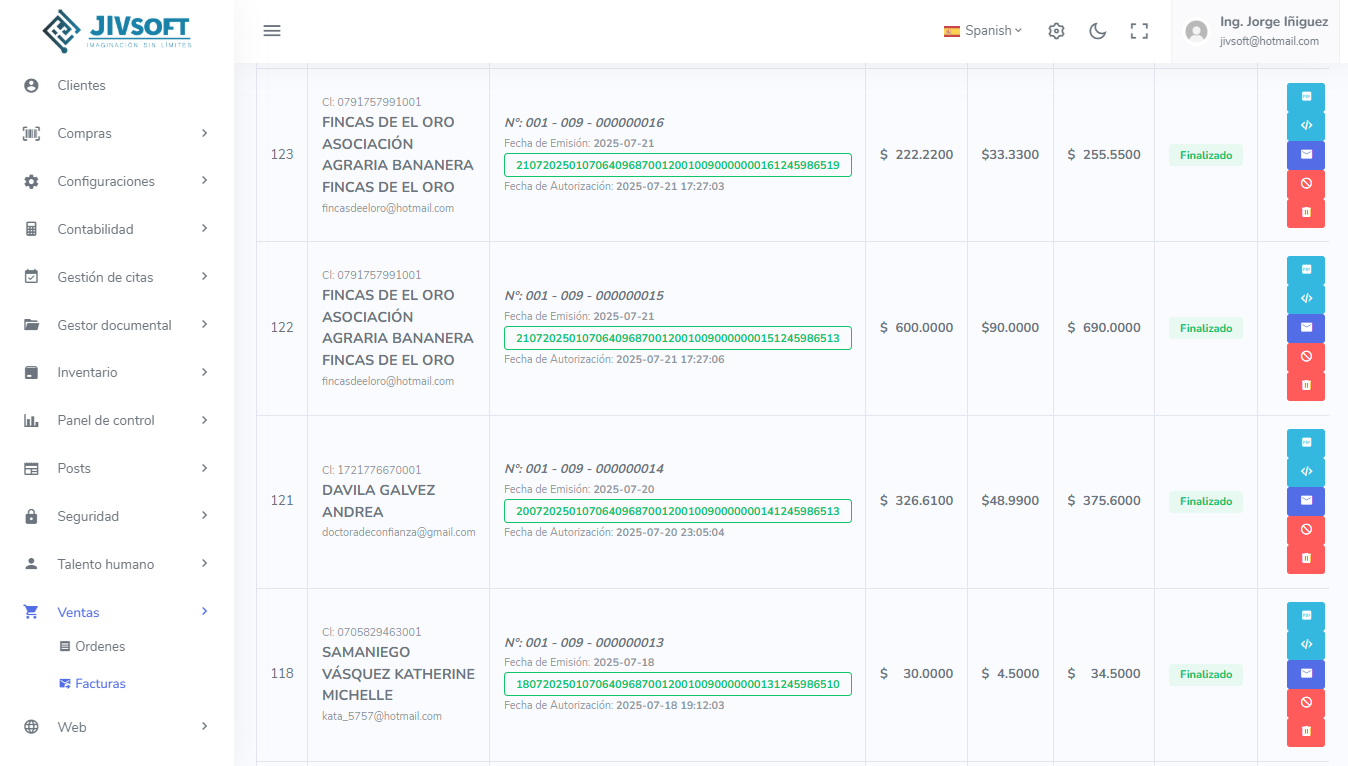1348x766 pixels.
Task: Expand the Inventario sidebar section
Action: tap(117, 373)
